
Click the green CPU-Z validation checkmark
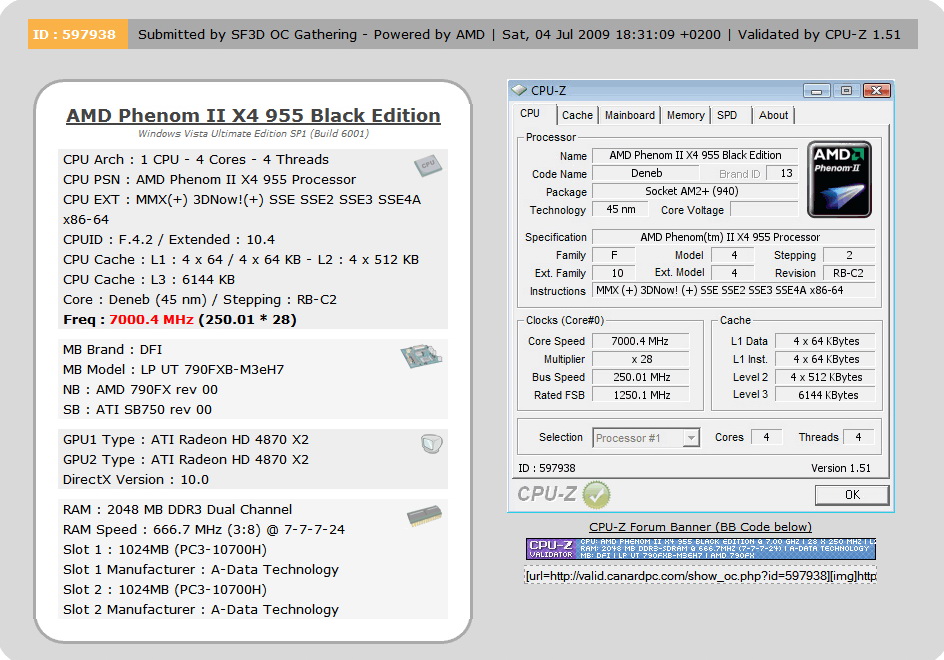click(597, 495)
